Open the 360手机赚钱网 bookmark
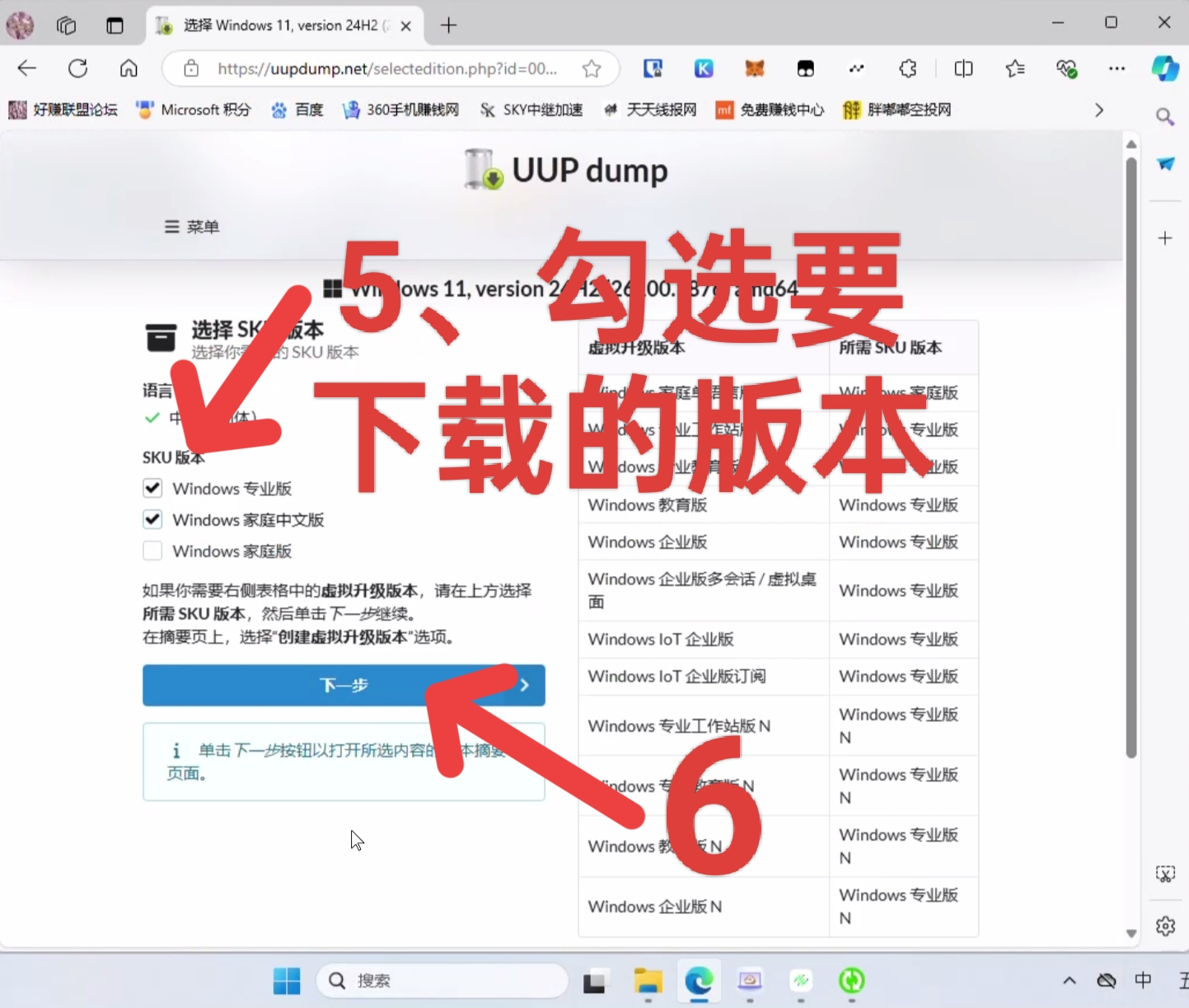 (x=400, y=110)
